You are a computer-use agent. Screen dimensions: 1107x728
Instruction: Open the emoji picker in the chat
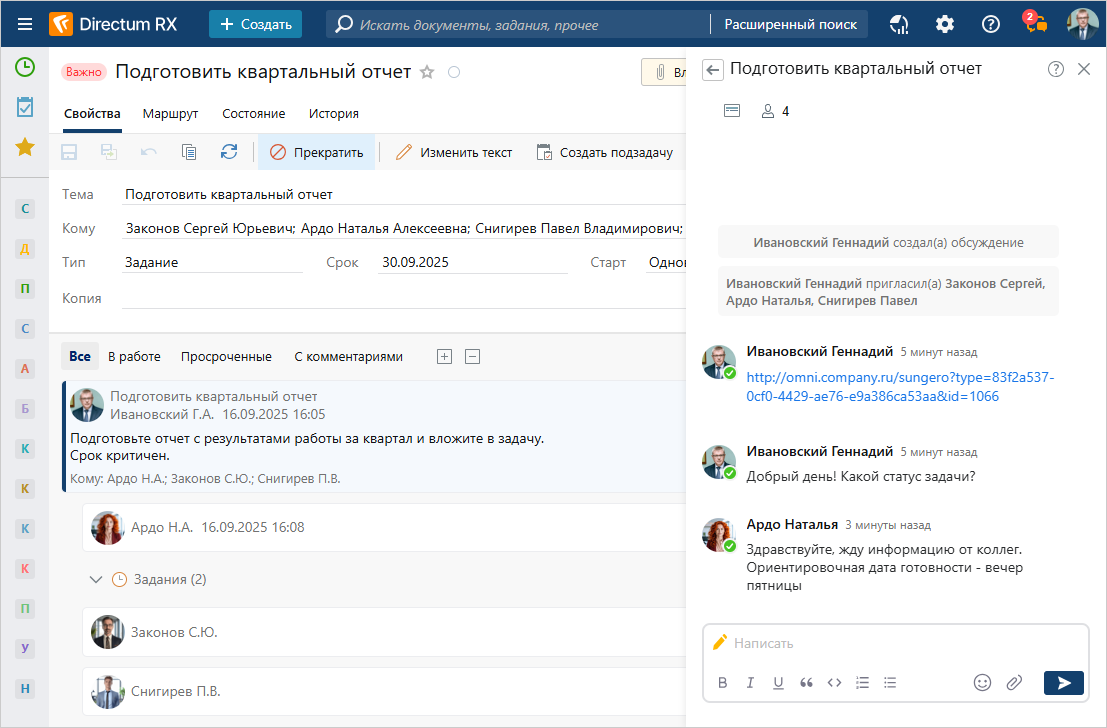982,682
